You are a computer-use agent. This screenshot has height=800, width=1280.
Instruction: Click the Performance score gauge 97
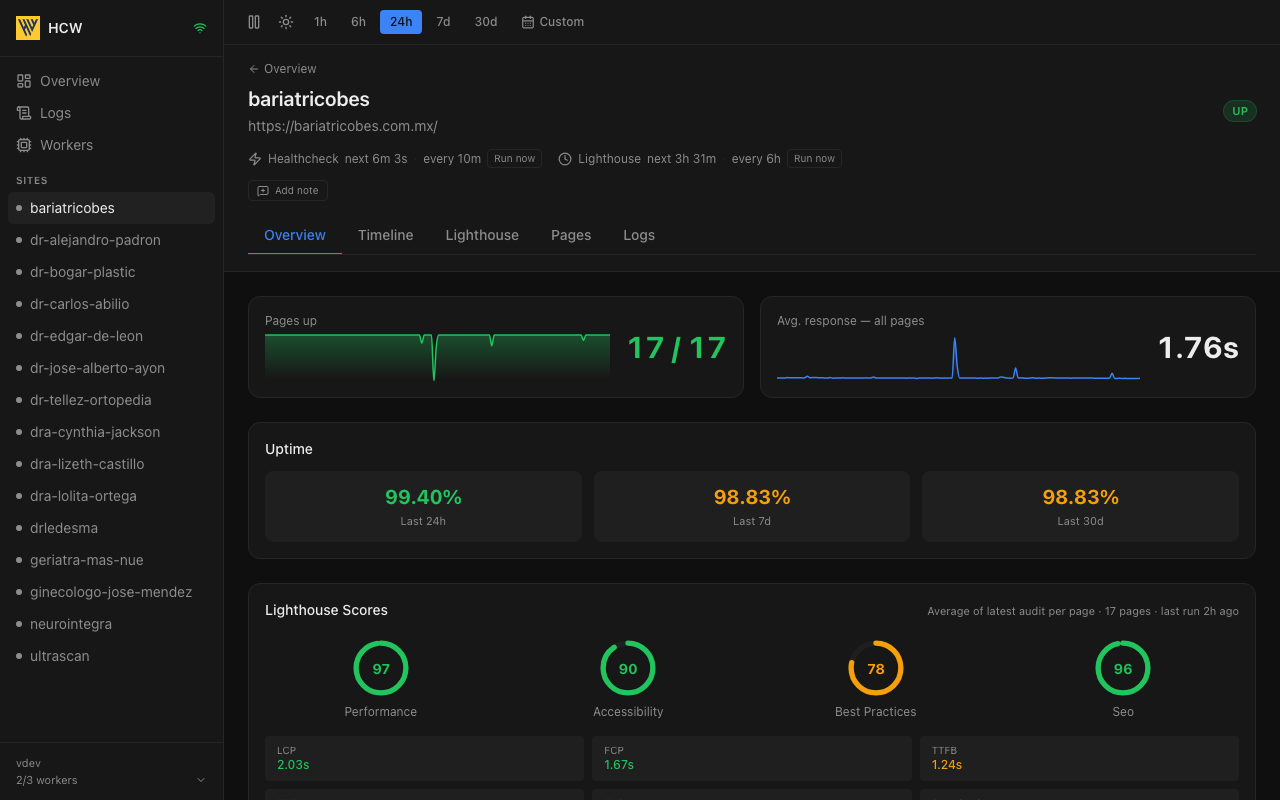[x=381, y=668]
